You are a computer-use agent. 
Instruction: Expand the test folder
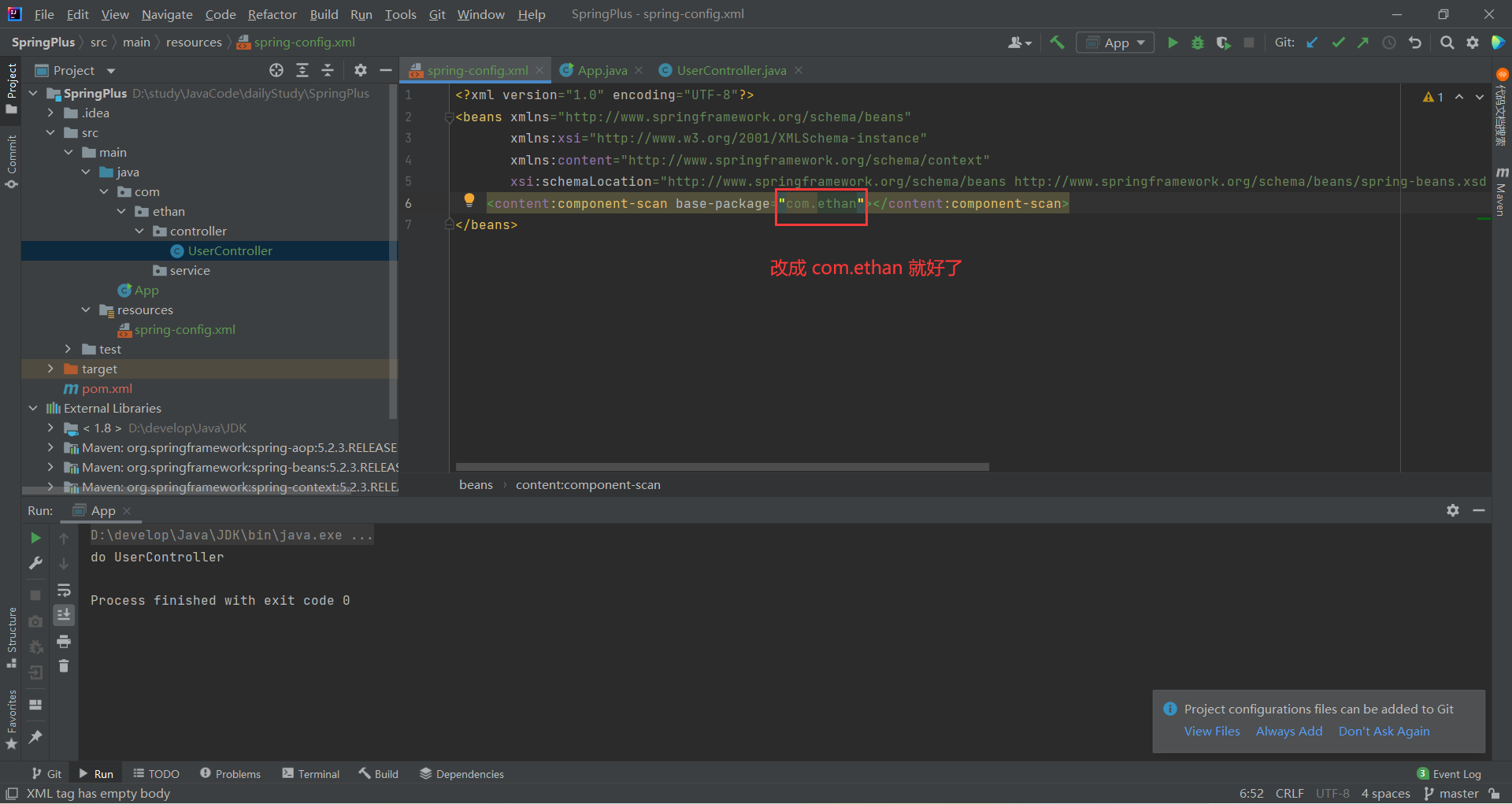69,349
